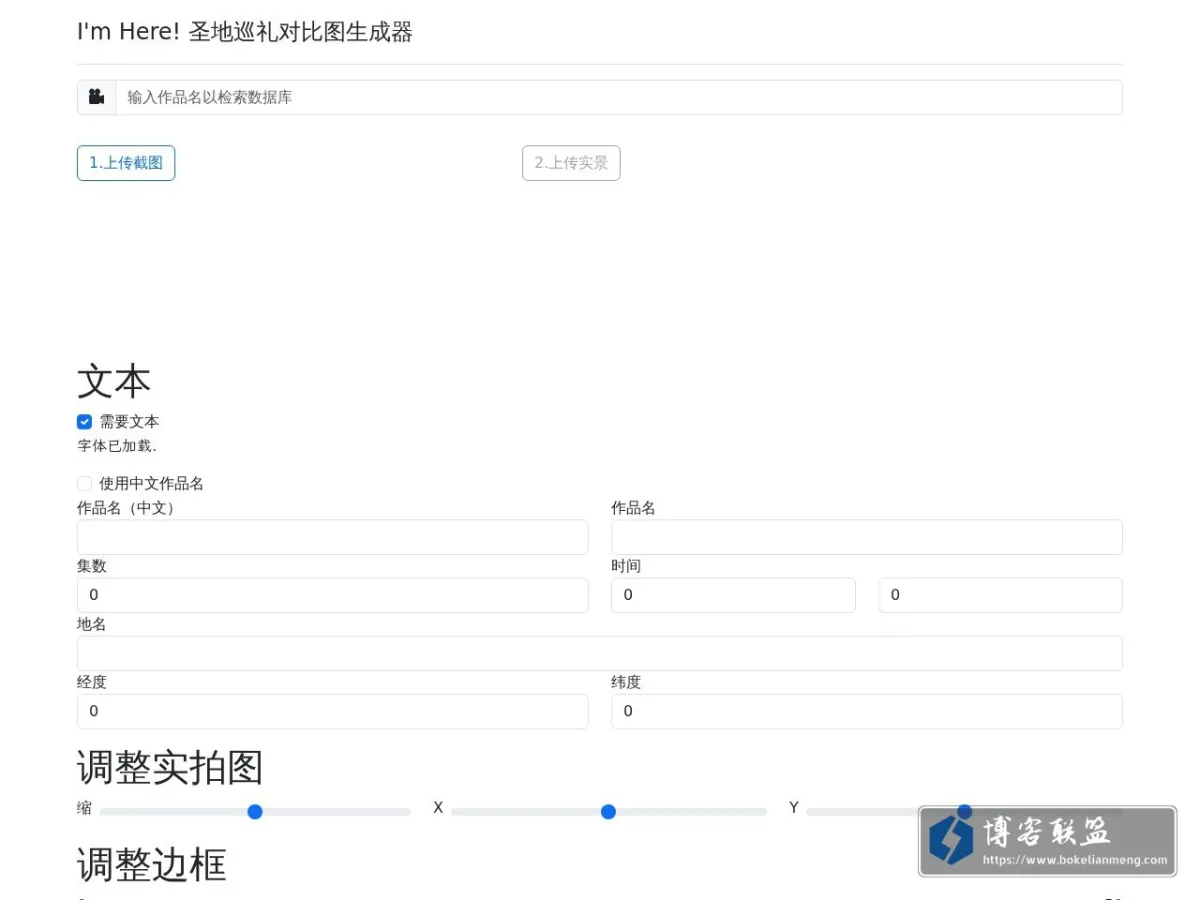Image resolution: width=1200 pixels, height=900 pixels.
Task: Click the 纬度 number field
Action: (867, 711)
